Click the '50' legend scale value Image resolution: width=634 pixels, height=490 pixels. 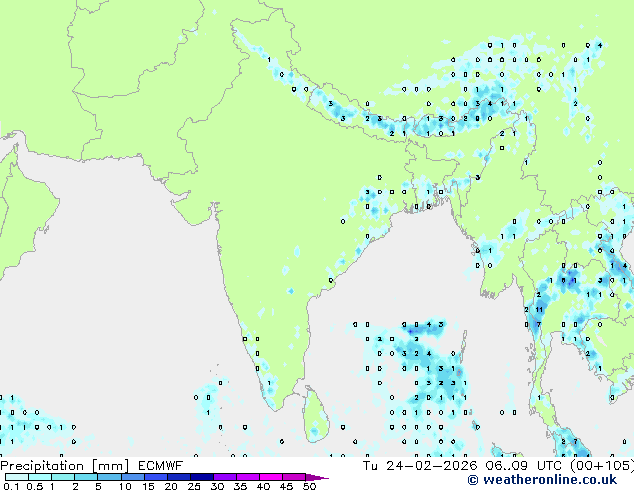310,486
